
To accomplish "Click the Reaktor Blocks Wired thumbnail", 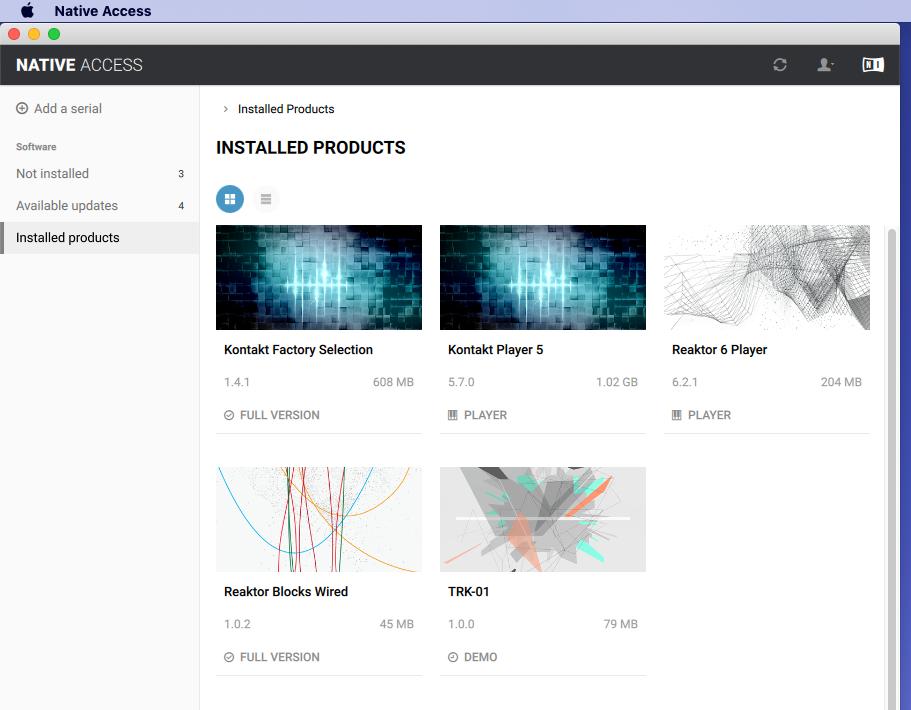I will click(319, 519).
